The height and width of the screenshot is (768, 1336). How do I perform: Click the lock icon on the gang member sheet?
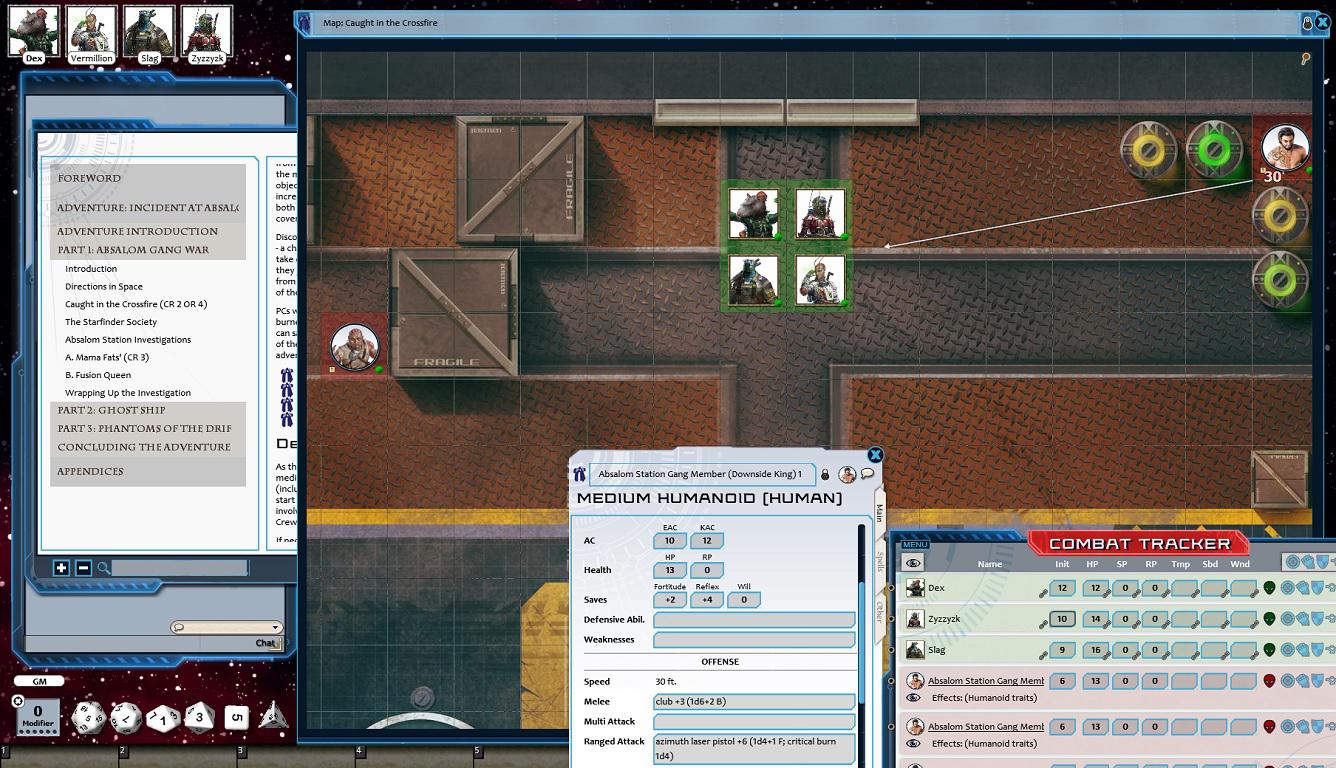(x=826, y=475)
